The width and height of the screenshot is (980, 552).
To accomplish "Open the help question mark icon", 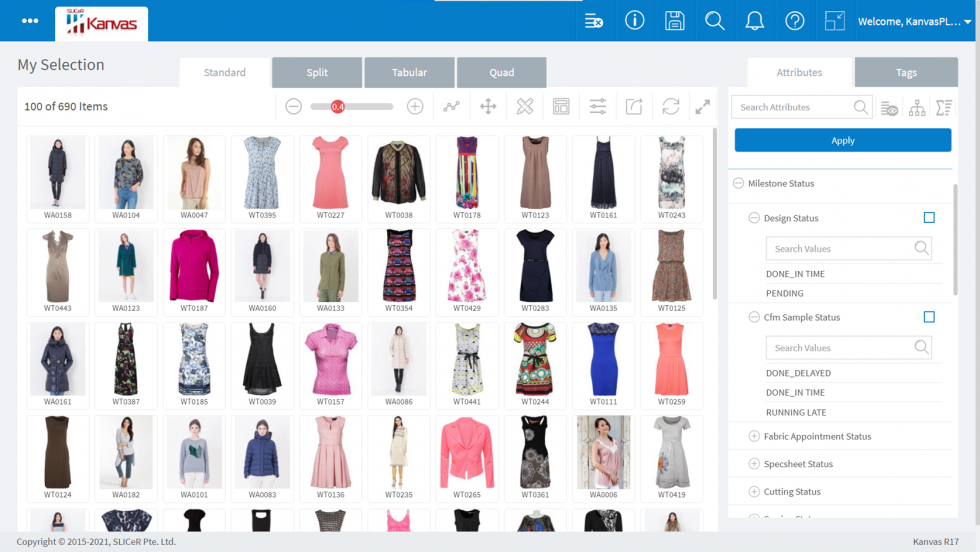I will 794,21.
